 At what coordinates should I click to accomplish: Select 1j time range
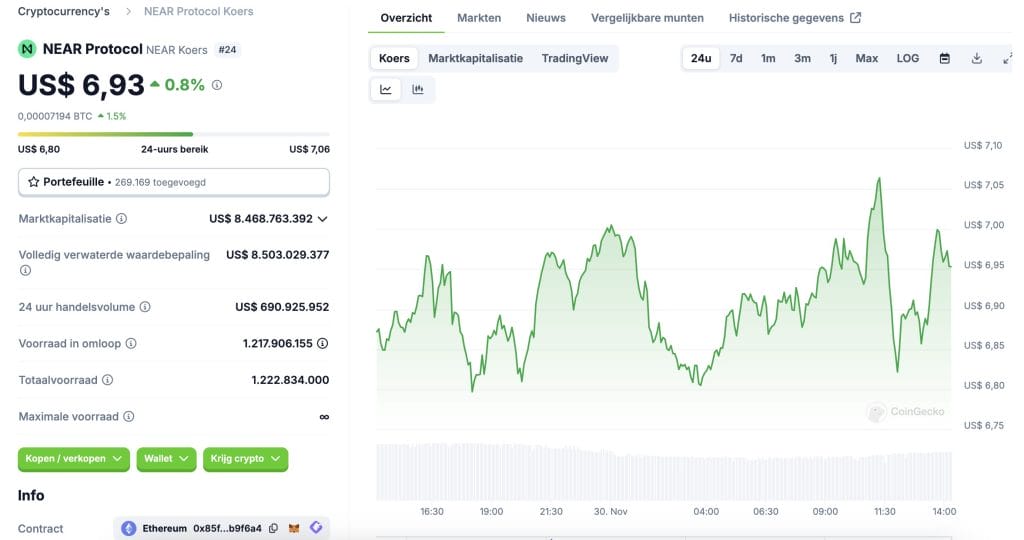click(x=833, y=58)
